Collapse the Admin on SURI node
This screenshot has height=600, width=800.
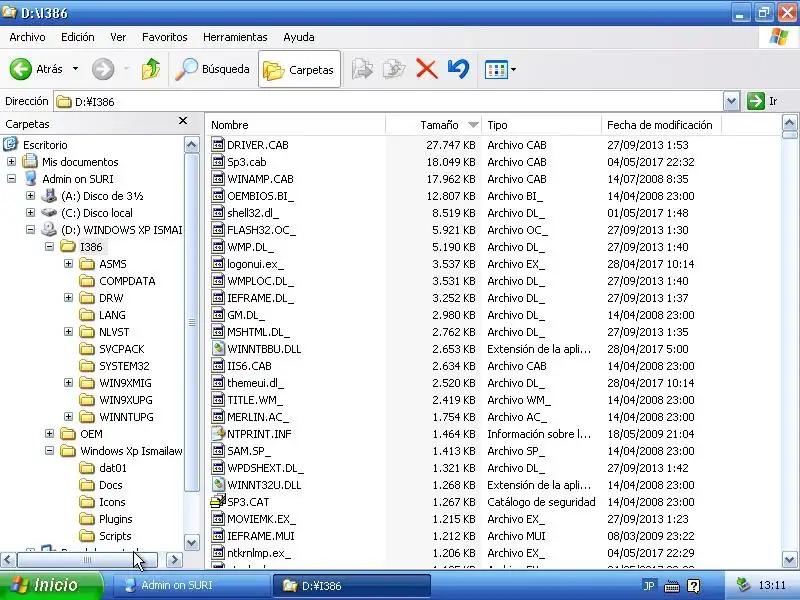11,179
